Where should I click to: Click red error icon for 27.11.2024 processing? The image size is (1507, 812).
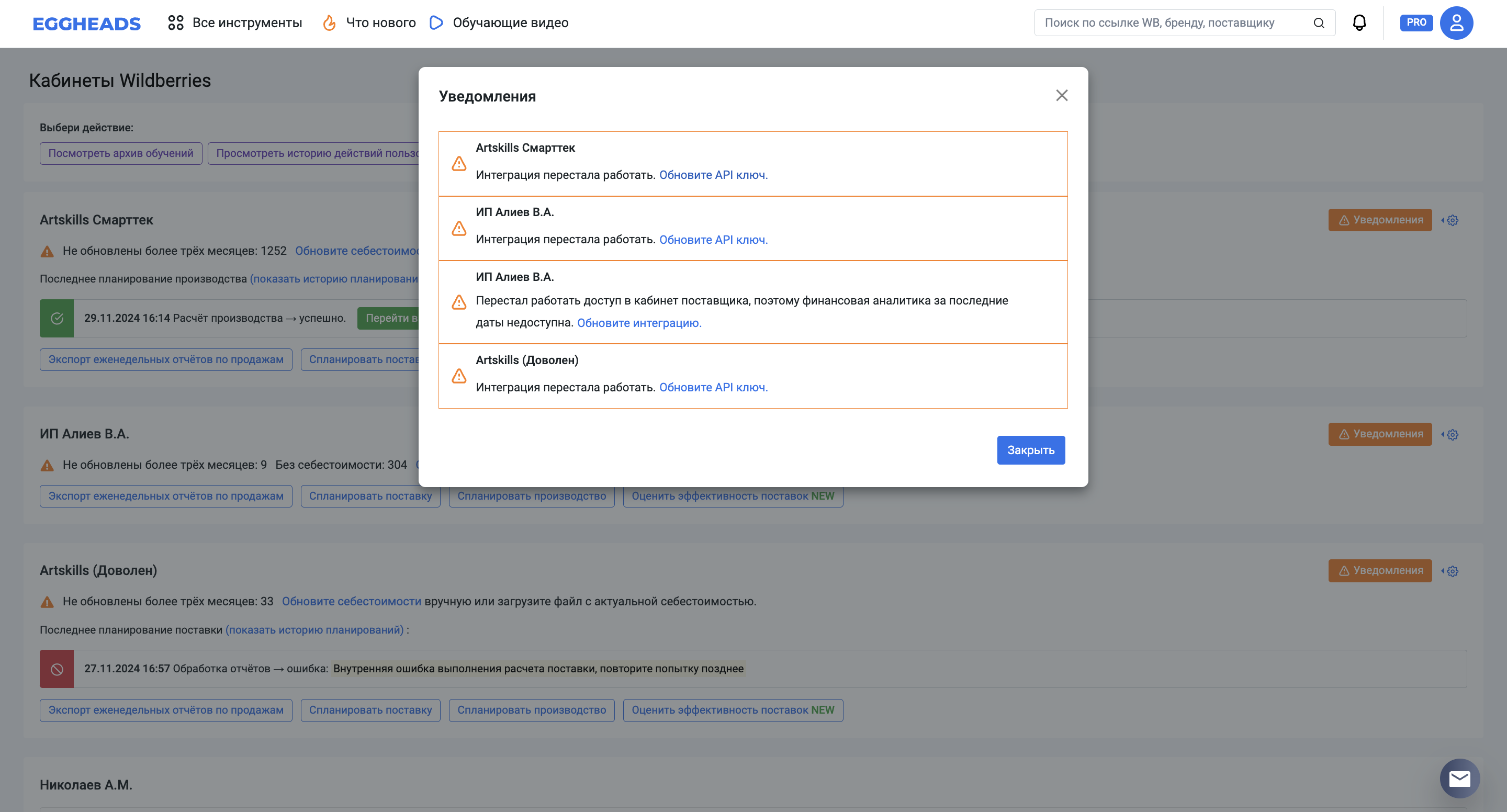tap(57, 669)
